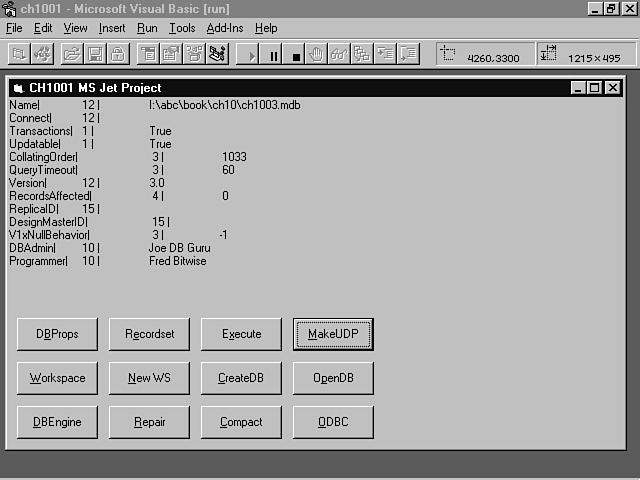The width and height of the screenshot is (640, 480).
Task: Click the Lock Controls padlock icon
Action: point(117,54)
